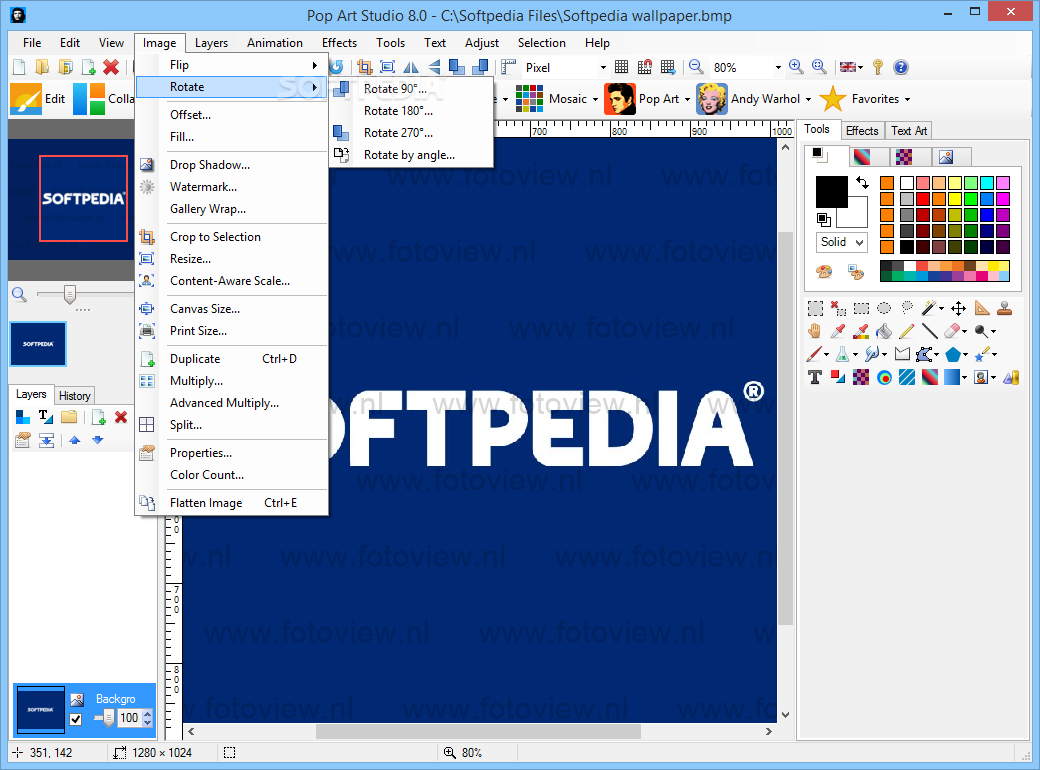Click the Andy Warhol Marilyn button

[x=748, y=99]
